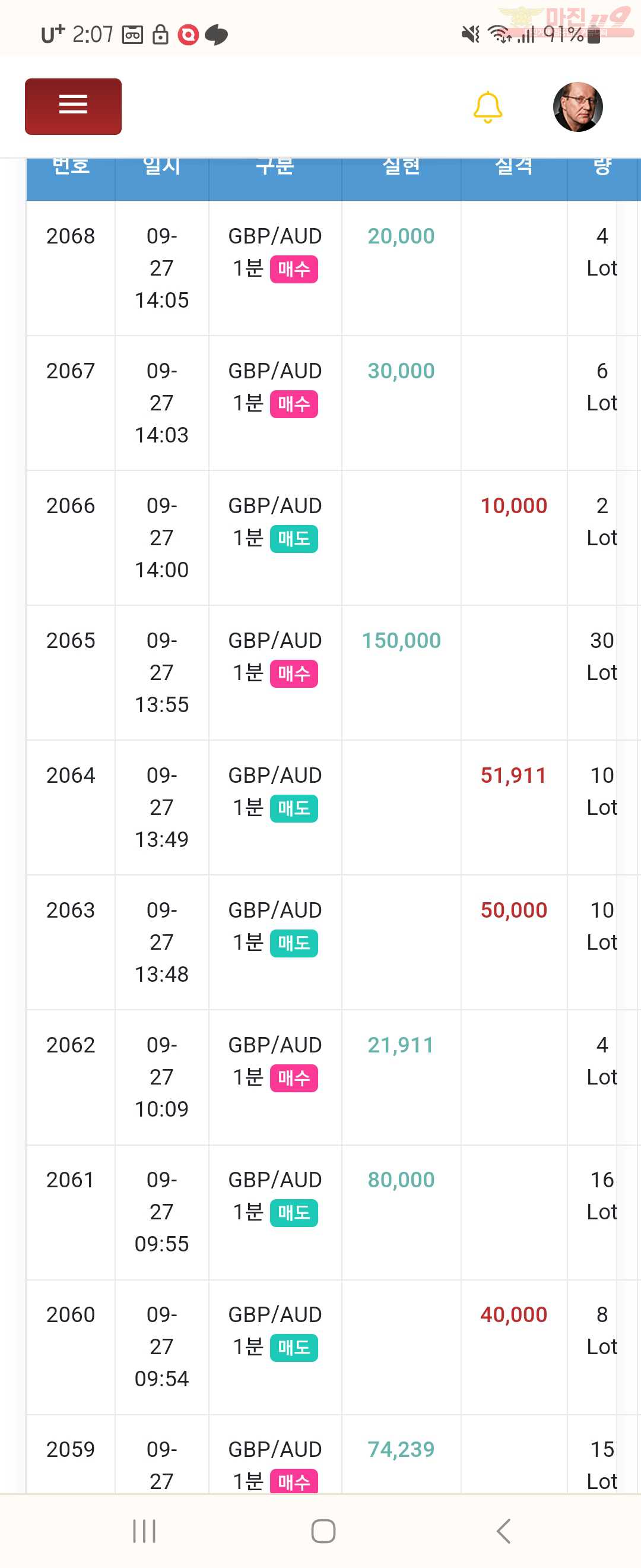This screenshot has width=641, height=1568.
Task: Click the 51,911 loss amount
Action: (514, 776)
